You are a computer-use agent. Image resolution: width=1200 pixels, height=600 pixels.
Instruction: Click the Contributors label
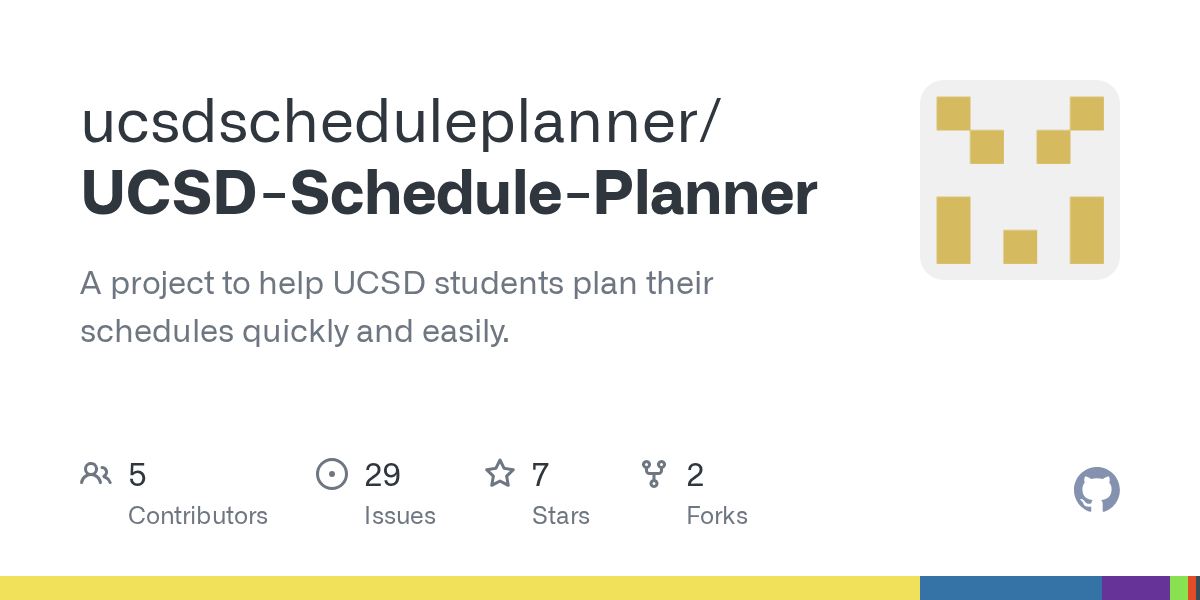[198, 516]
